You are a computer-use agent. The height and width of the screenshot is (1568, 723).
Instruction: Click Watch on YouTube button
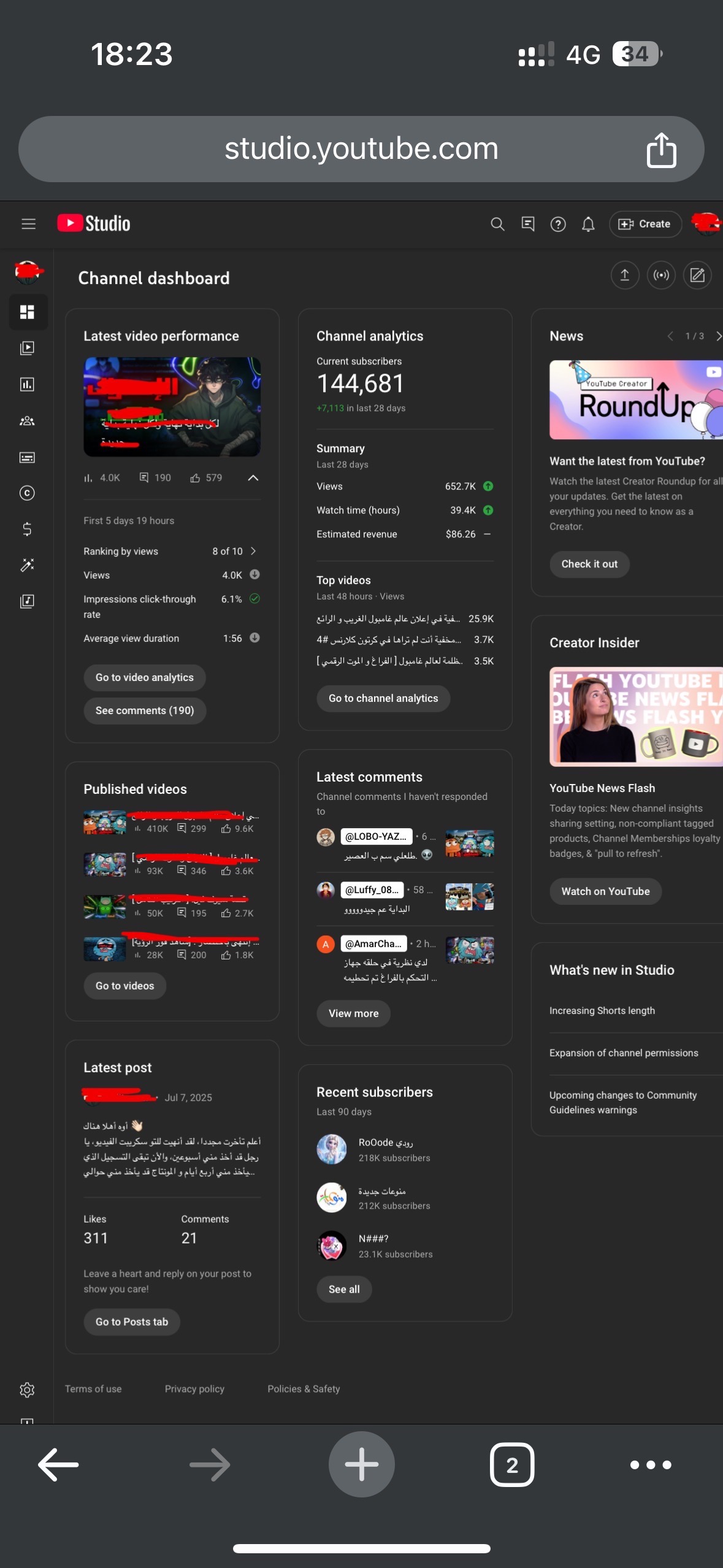[605, 891]
